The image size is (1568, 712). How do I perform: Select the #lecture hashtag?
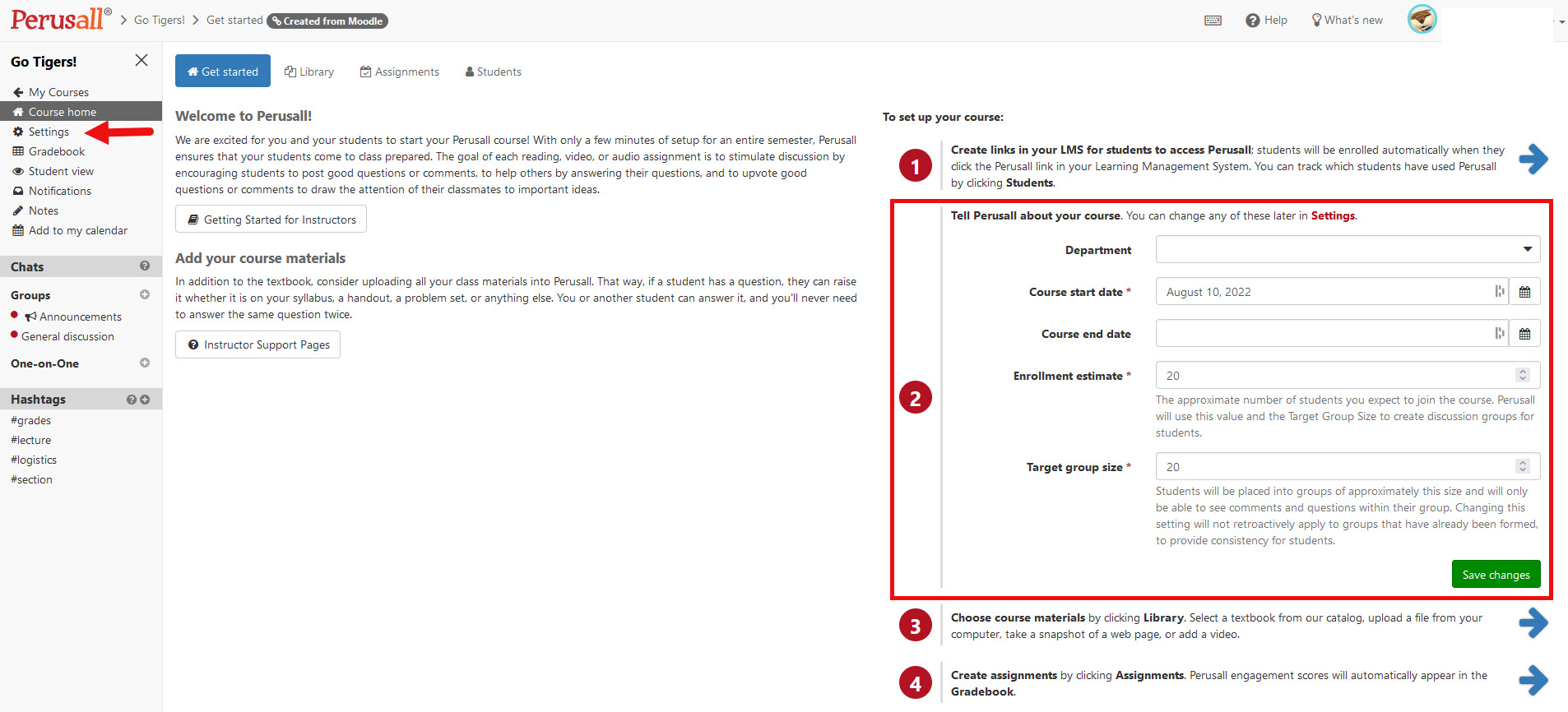tap(30, 440)
